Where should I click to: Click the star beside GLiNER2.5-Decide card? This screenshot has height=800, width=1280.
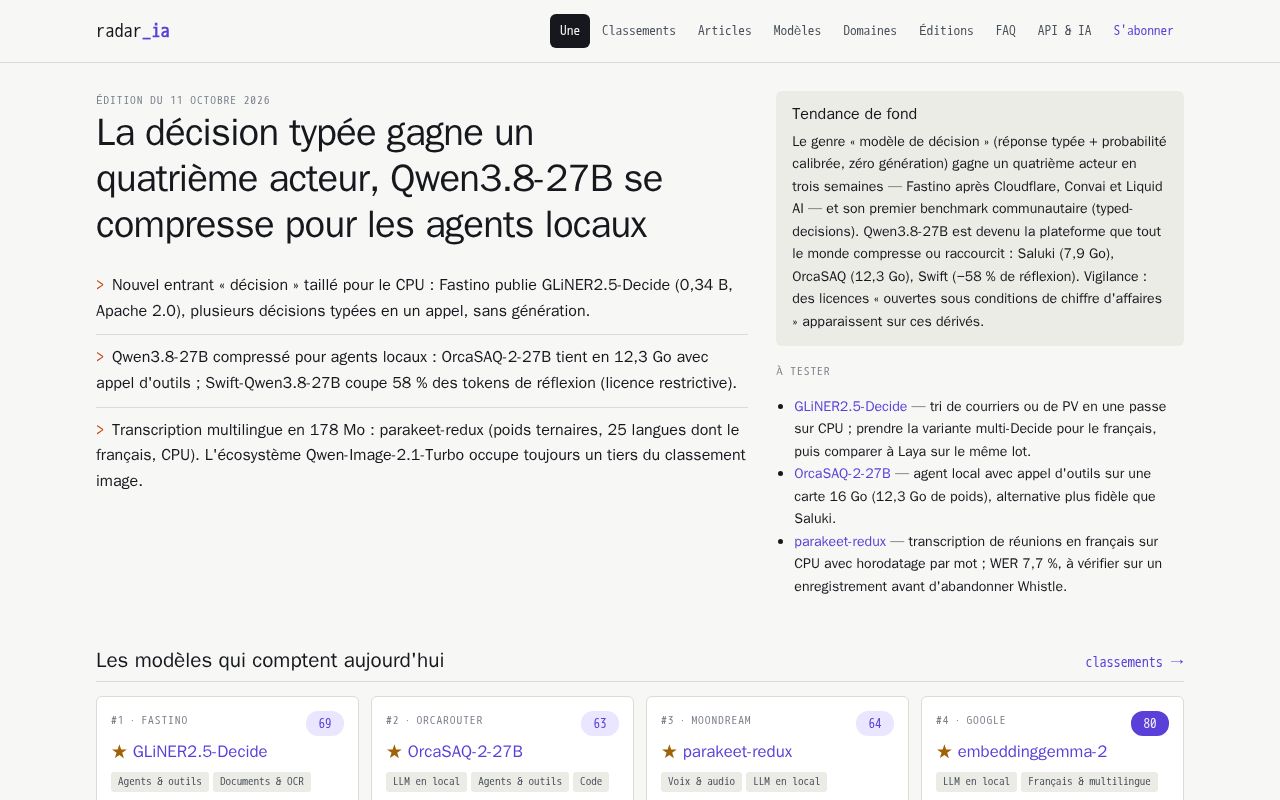pyautogui.click(x=119, y=751)
